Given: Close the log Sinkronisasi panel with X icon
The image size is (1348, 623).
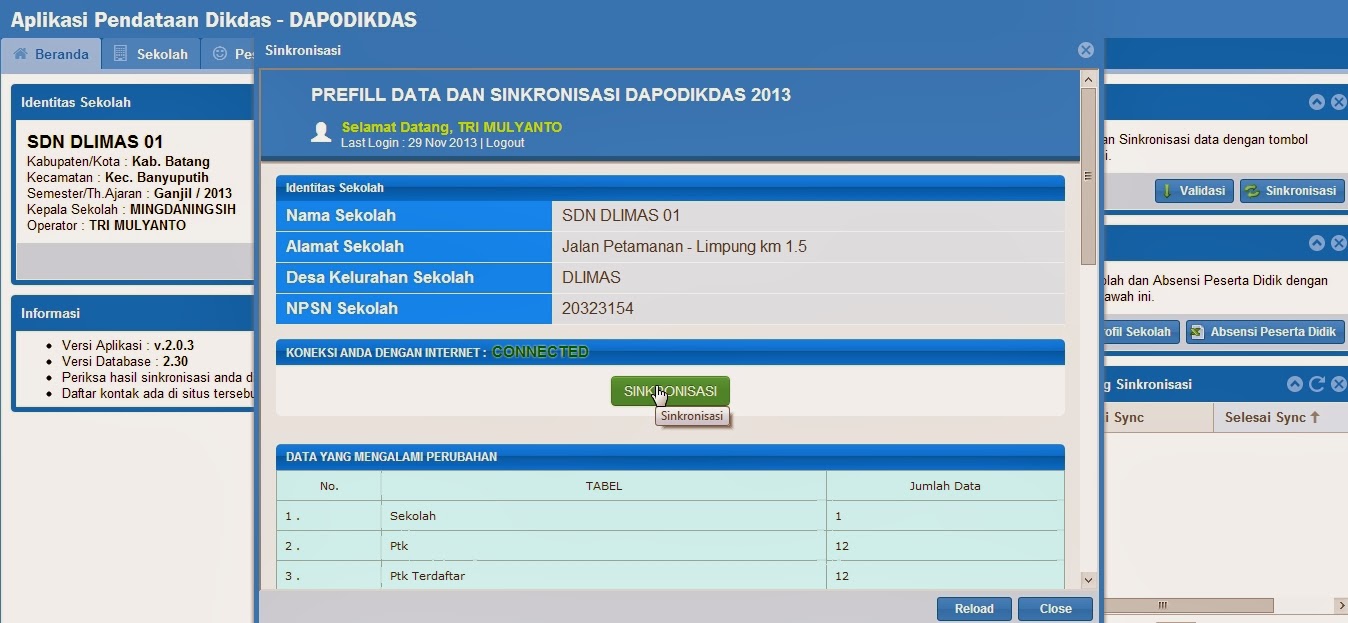Looking at the screenshot, I should pyautogui.click(x=1339, y=384).
